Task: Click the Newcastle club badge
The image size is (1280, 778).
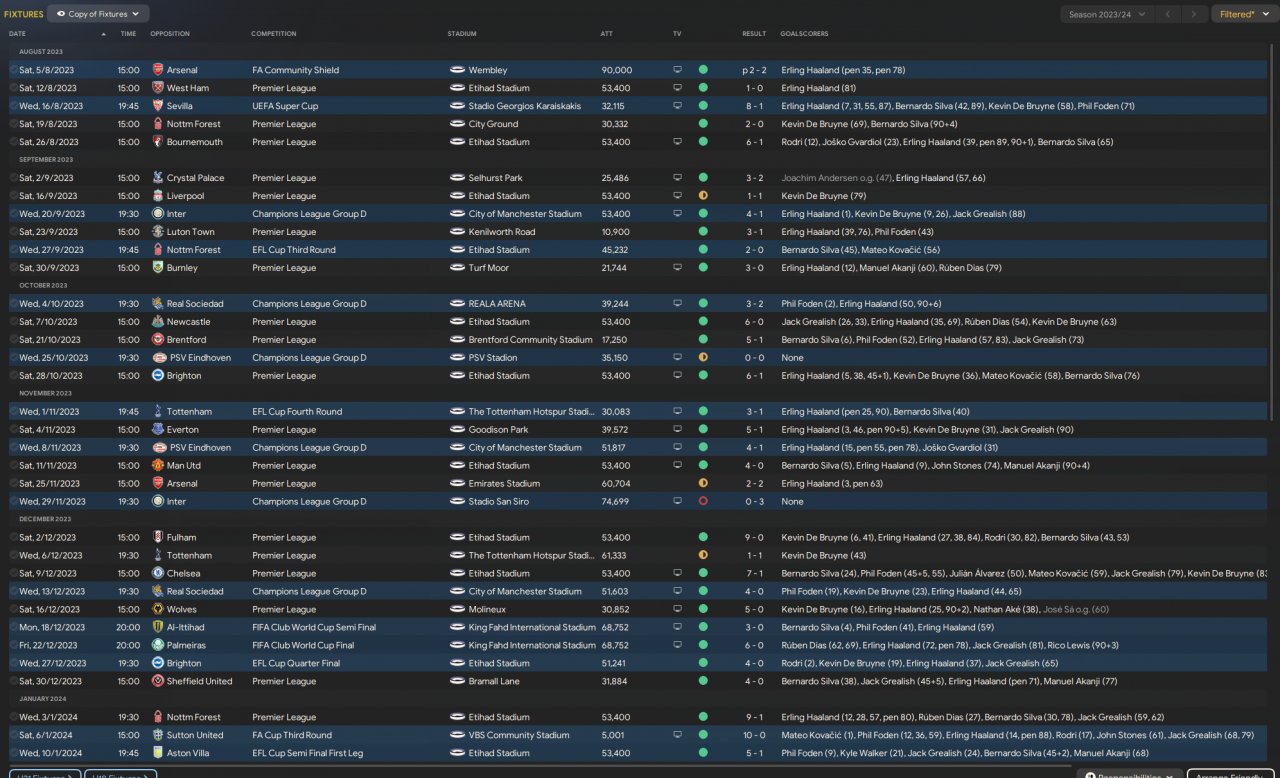Action: coord(157,322)
